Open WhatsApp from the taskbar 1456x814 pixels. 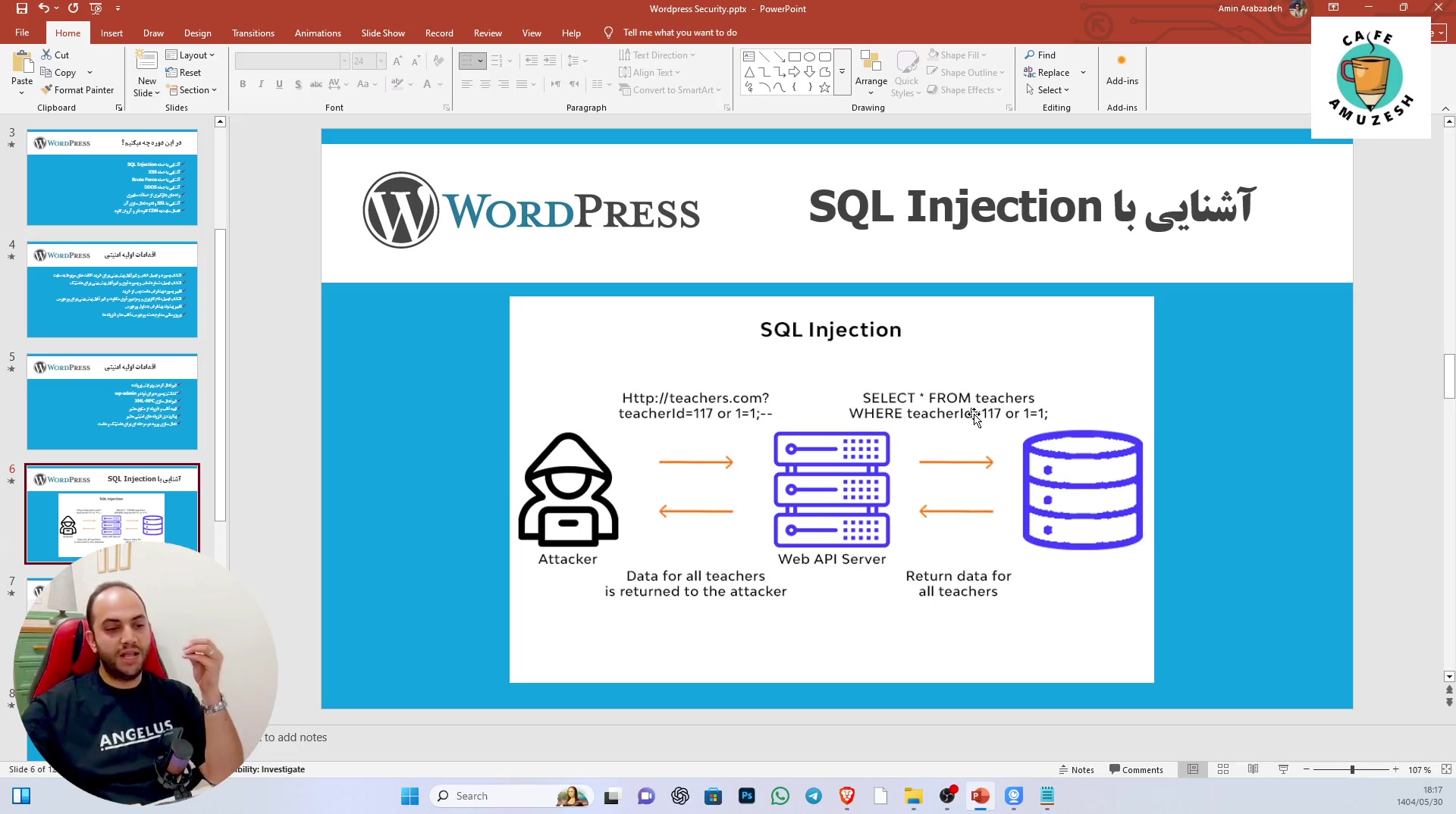[x=780, y=796]
